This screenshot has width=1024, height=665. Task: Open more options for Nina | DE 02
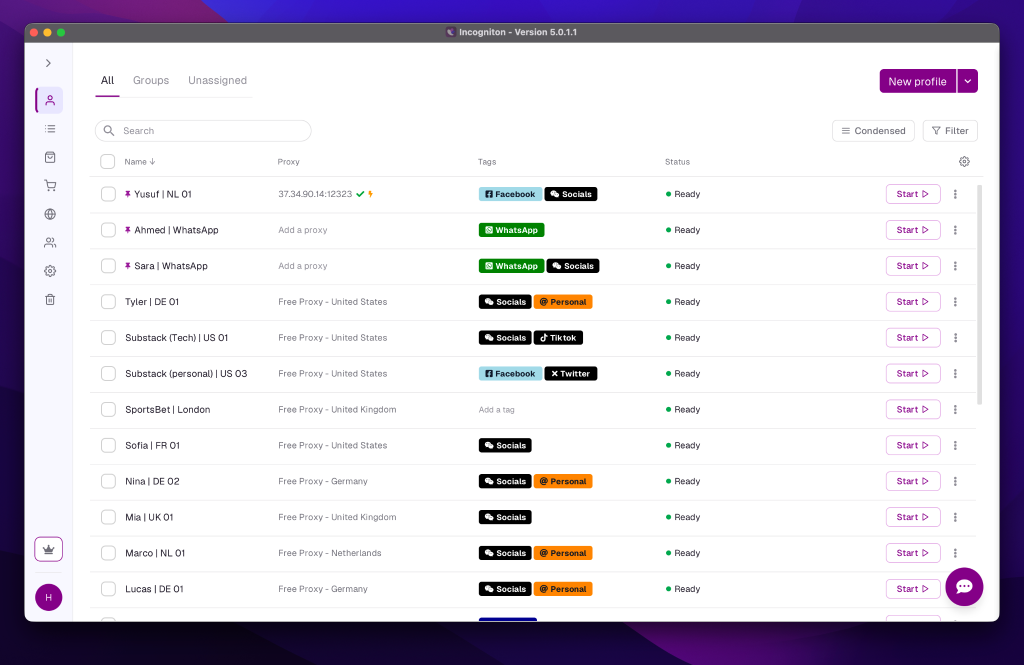tap(955, 481)
